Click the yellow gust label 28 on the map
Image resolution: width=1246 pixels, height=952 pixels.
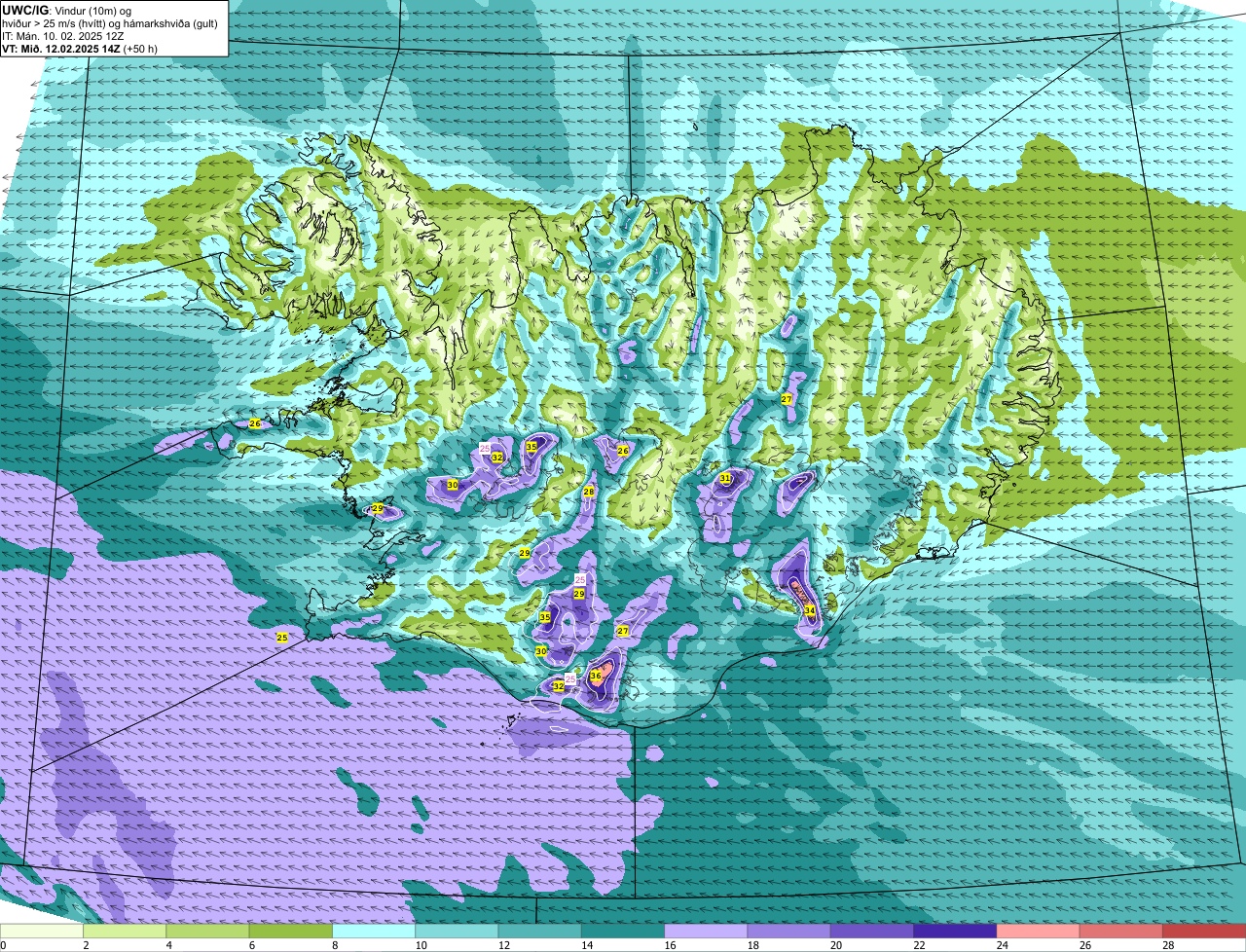(x=589, y=492)
